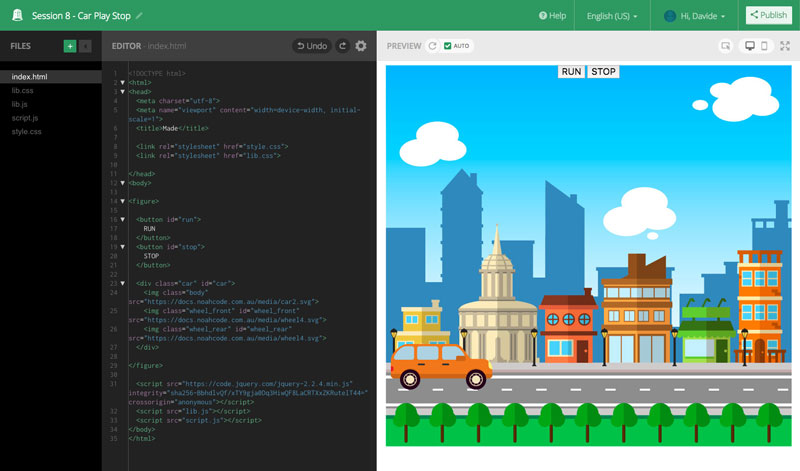The width and height of the screenshot is (800, 471).
Task: Click the RUN button in the preview
Action: point(571,72)
